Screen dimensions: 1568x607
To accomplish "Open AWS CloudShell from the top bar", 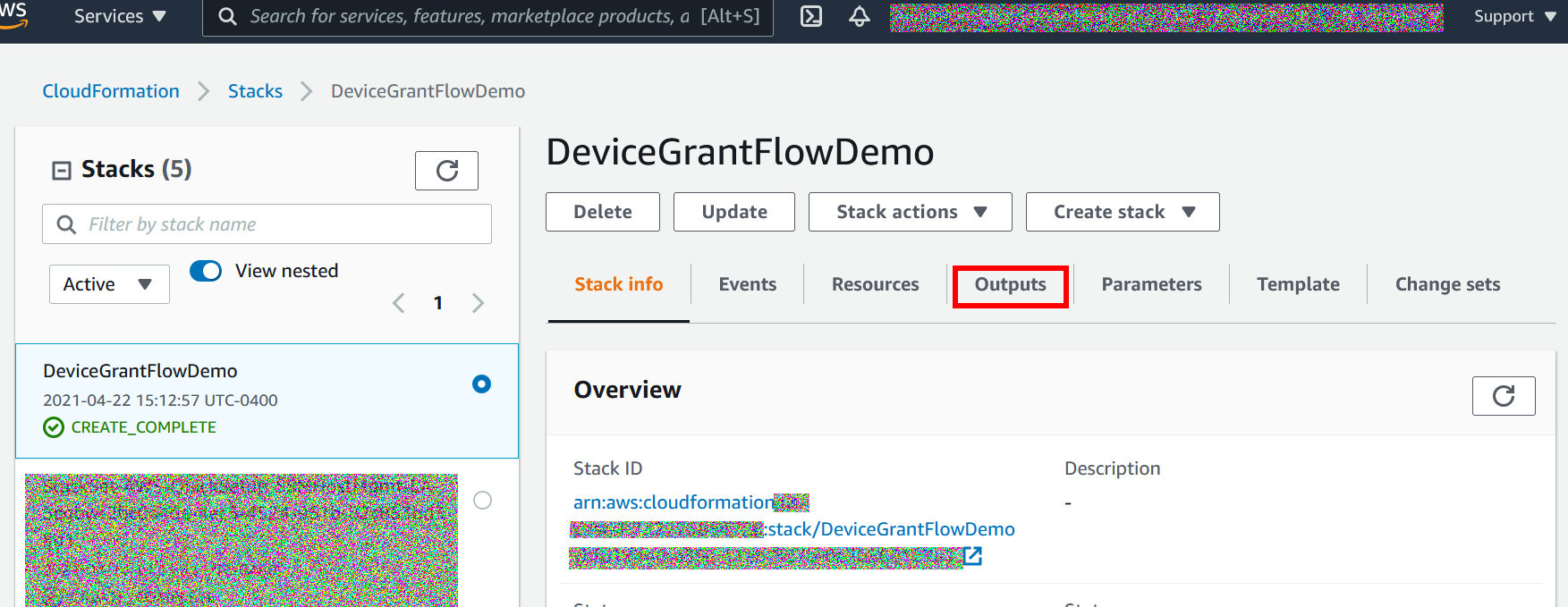I will [811, 16].
